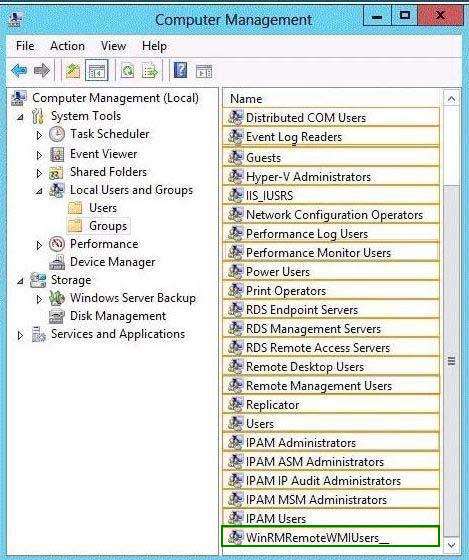Toggle the Show/Hide Action Pane button

[204, 71]
